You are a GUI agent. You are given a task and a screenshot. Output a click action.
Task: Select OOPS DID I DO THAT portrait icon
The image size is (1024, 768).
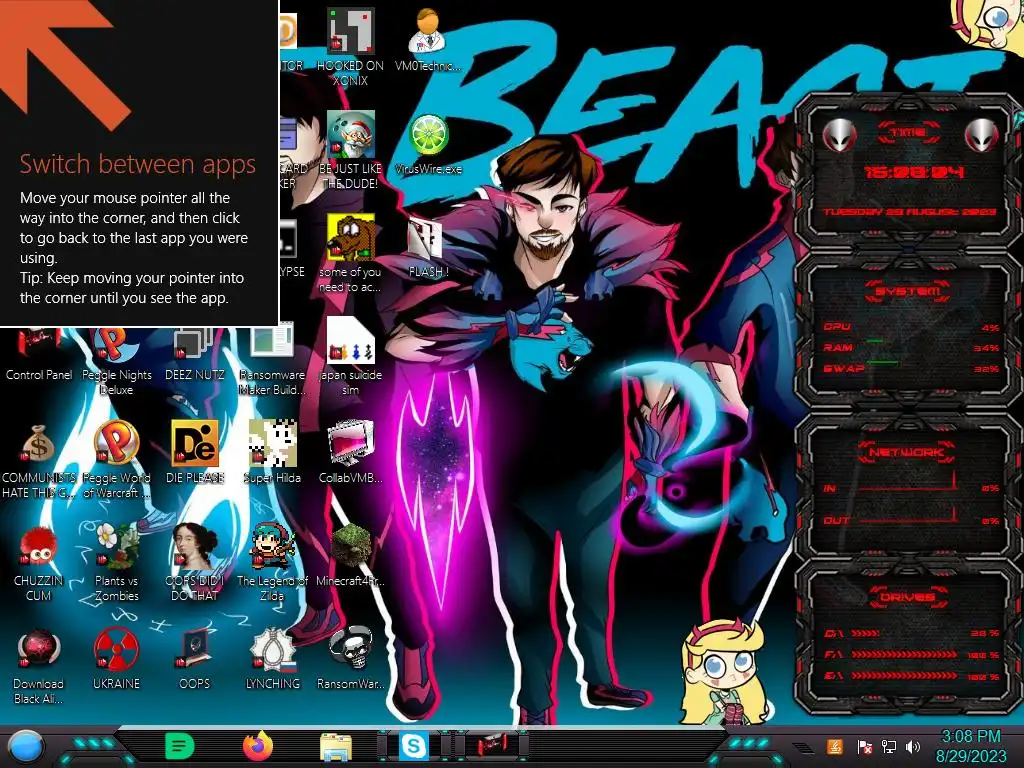point(195,547)
